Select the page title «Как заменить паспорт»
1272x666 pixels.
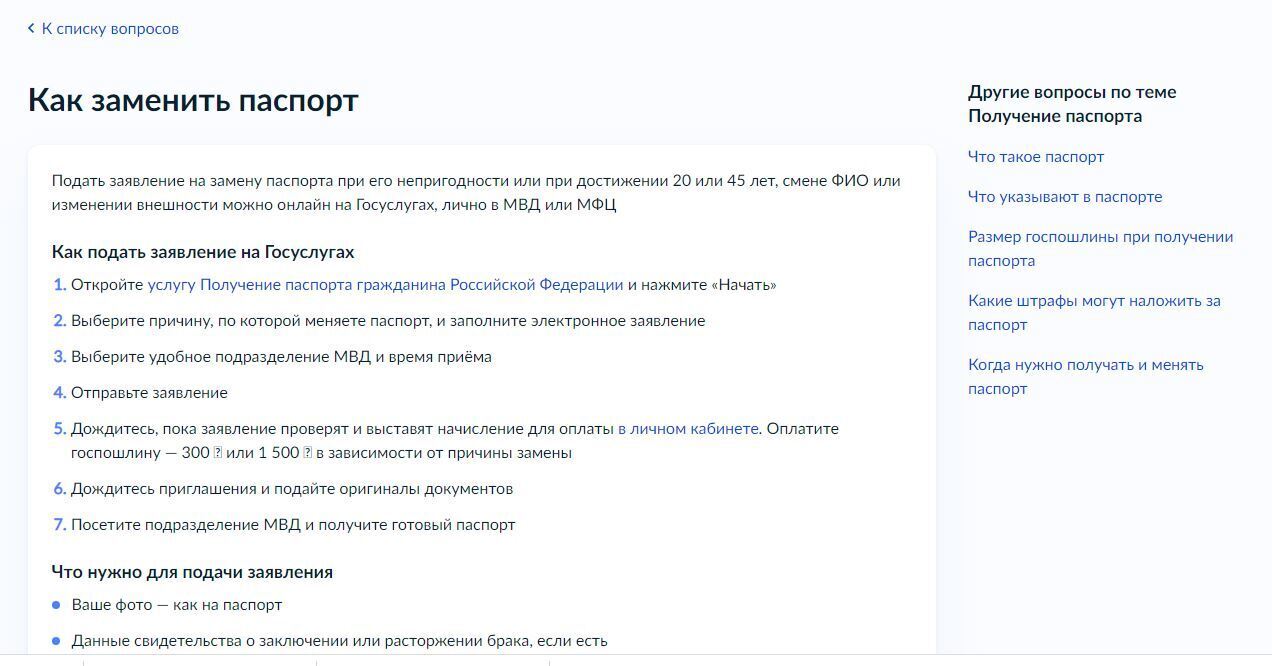[x=193, y=99]
